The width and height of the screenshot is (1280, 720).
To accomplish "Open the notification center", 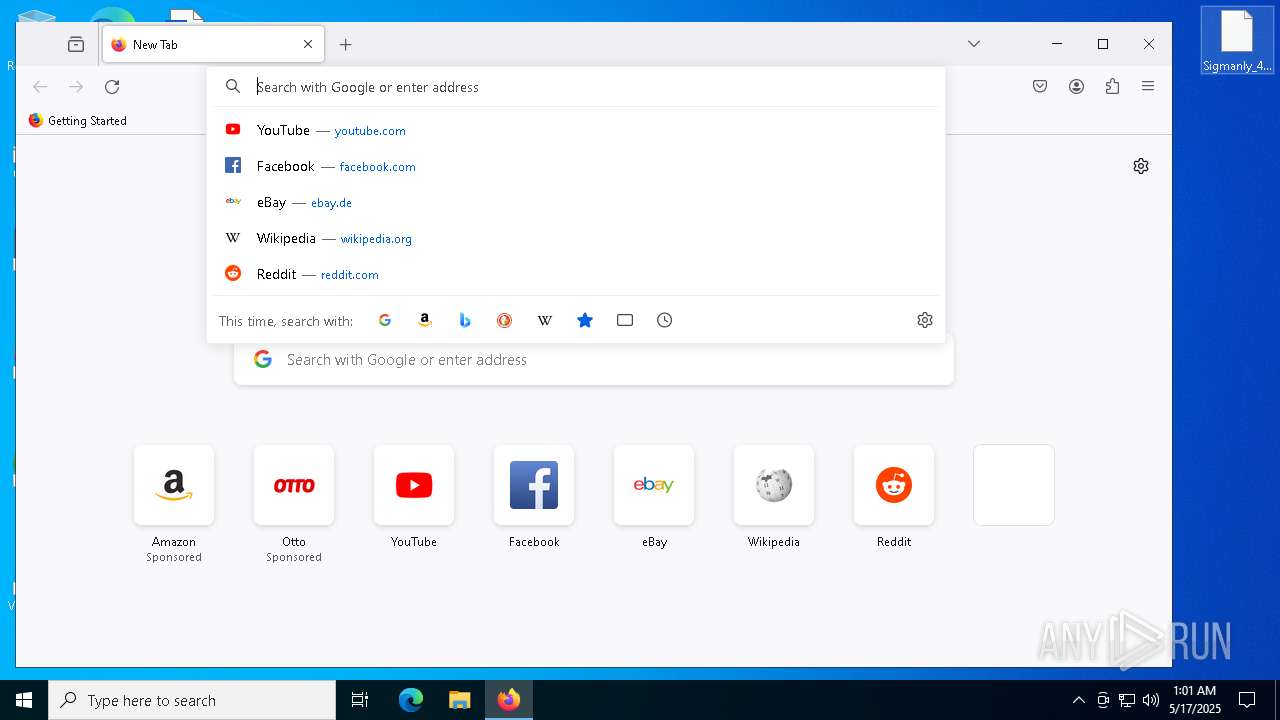I will tap(1247, 700).
